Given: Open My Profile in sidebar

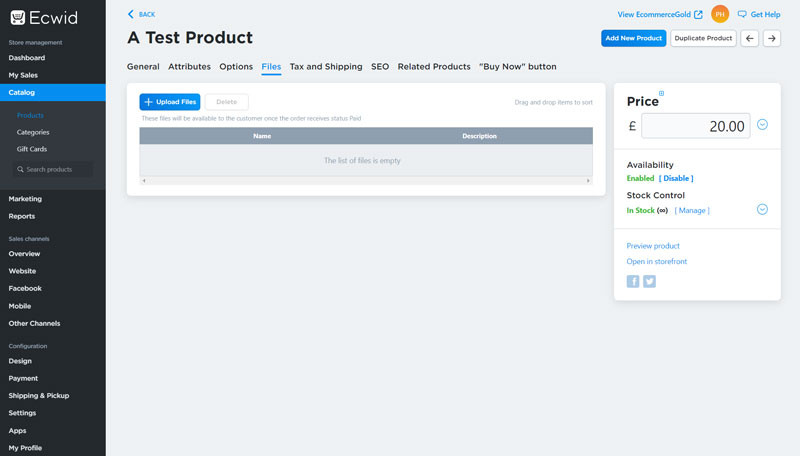Looking at the screenshot, I should [25, 448].
